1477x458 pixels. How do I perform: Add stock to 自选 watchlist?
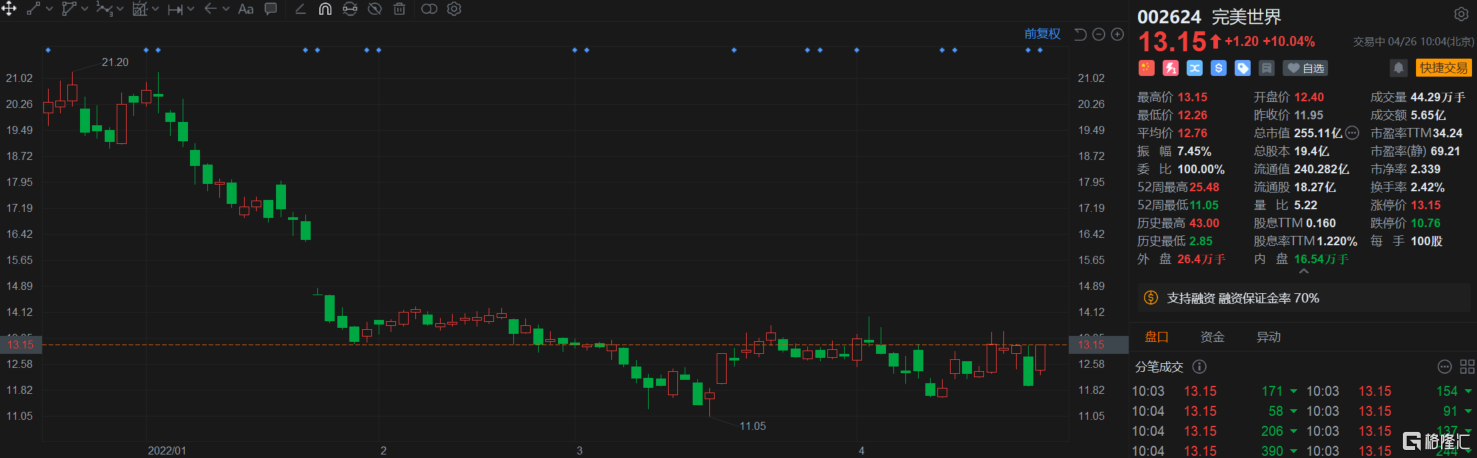(x=1306, y=68)
